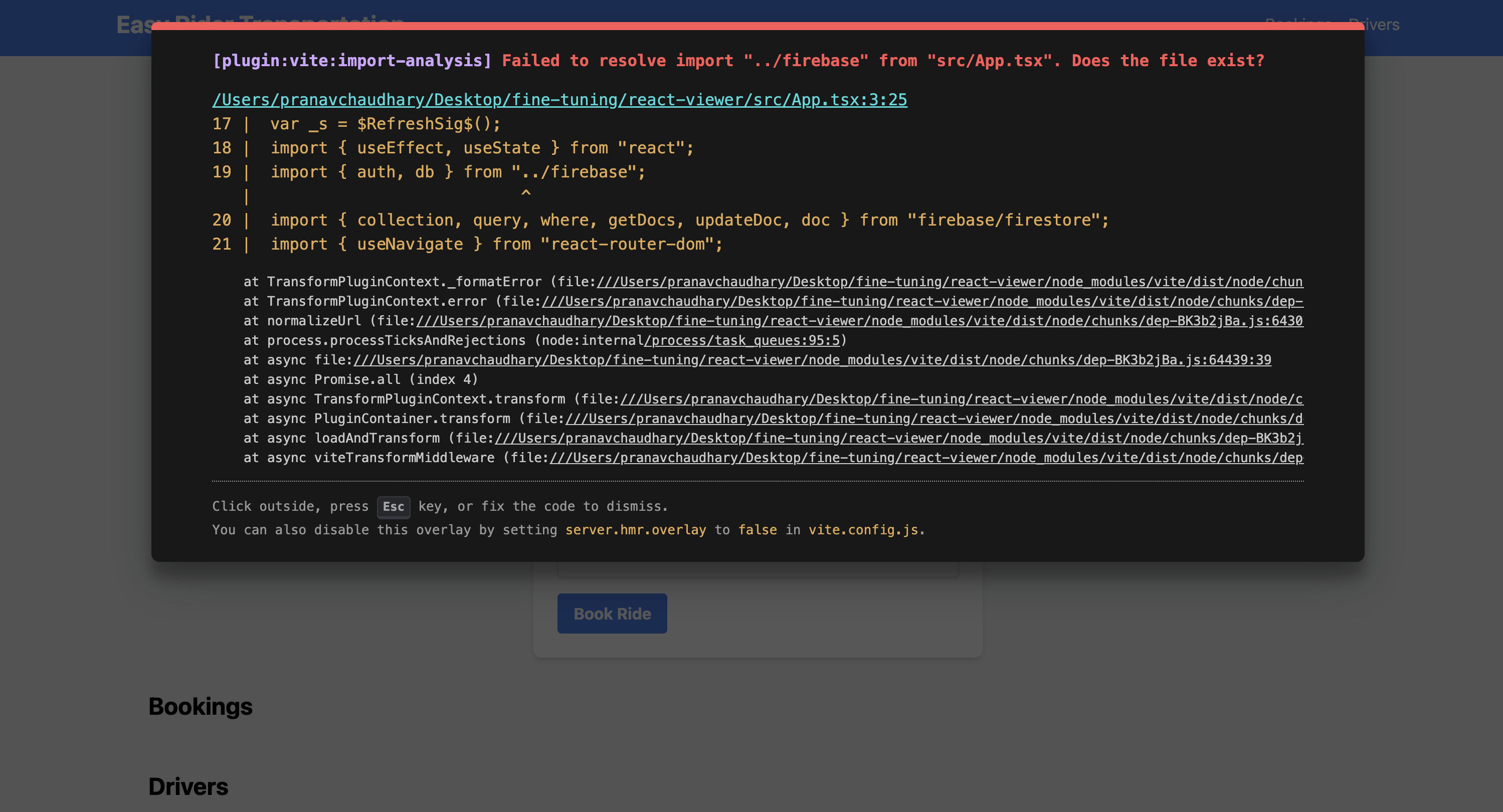Open the TransformPluginContext.error stack trace link
1503x812 pixels.
tap(922, 302)
